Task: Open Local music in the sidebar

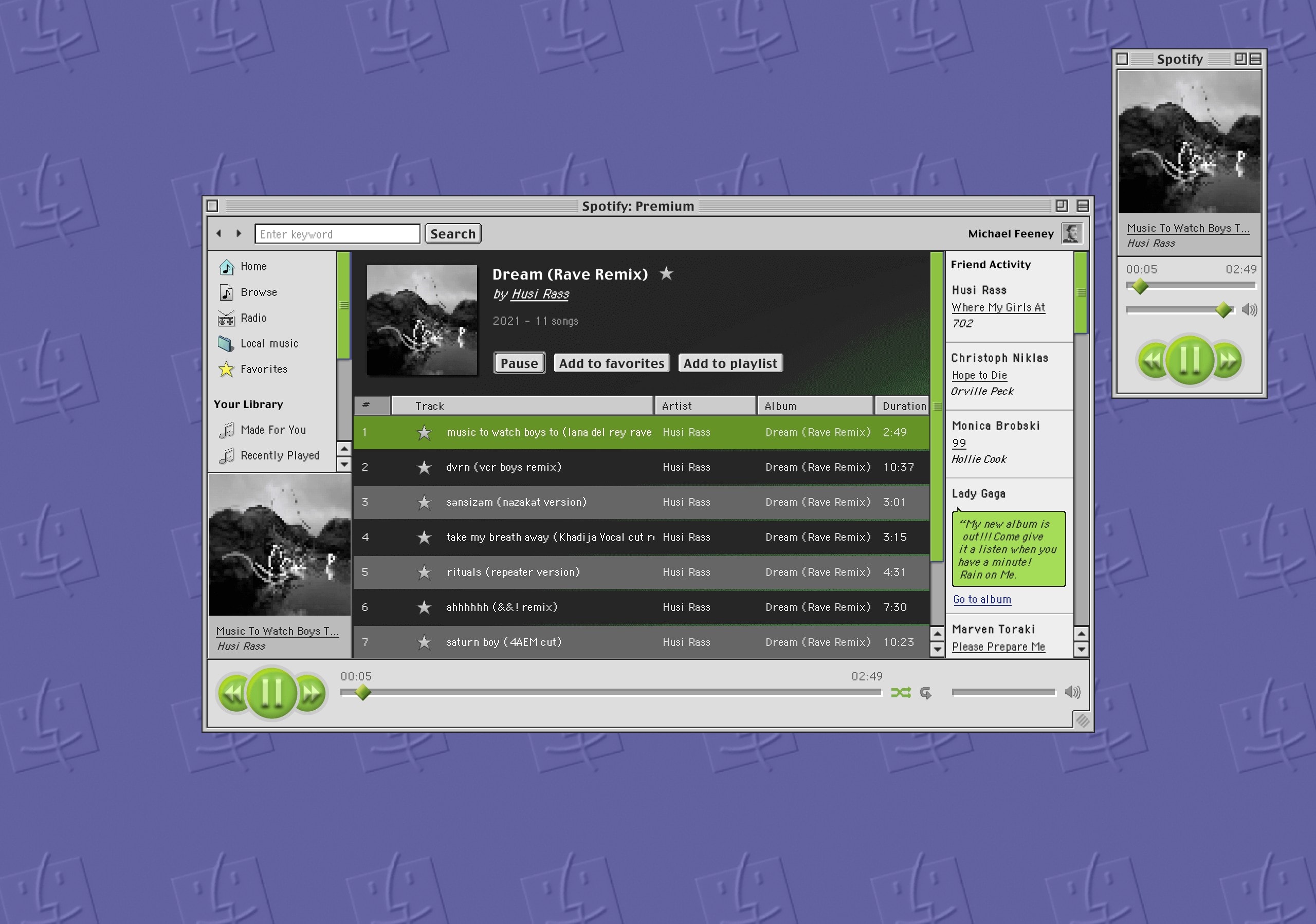Action: [269, 344]
